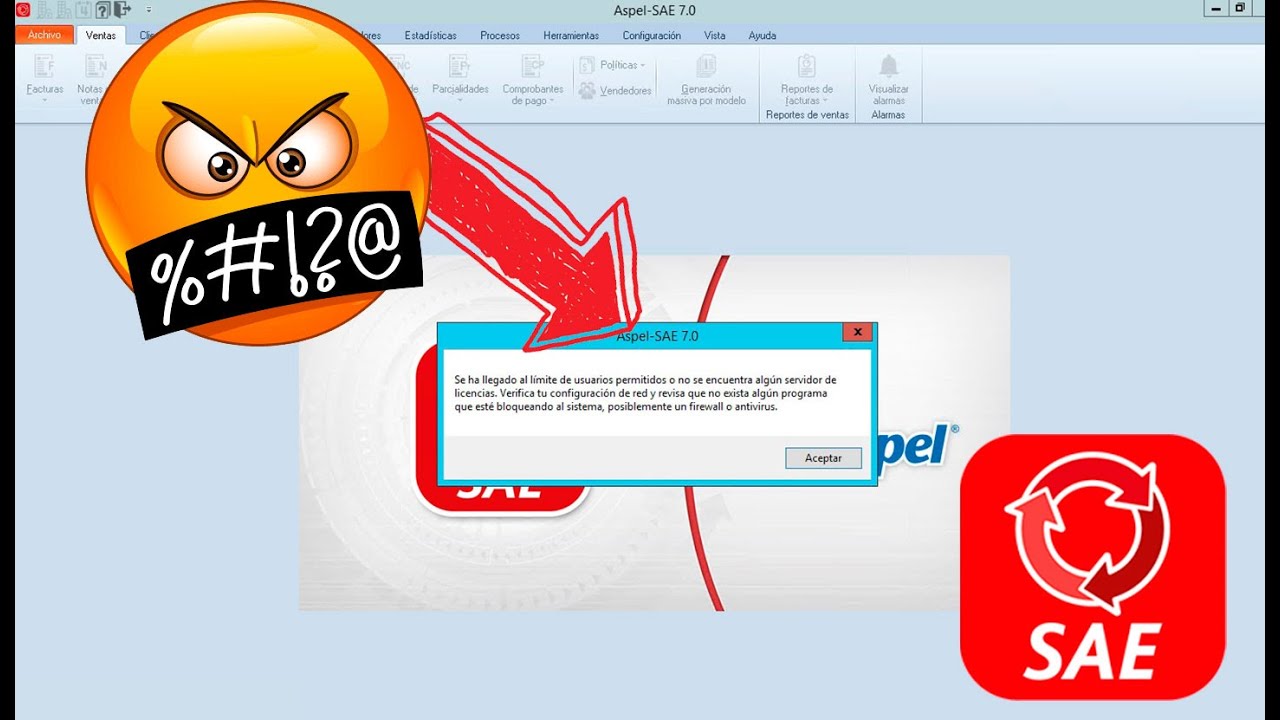This screenshot has height=720, width=1280.
Task: Click the Reportes de ventas group label
Action: click(807, 115)
